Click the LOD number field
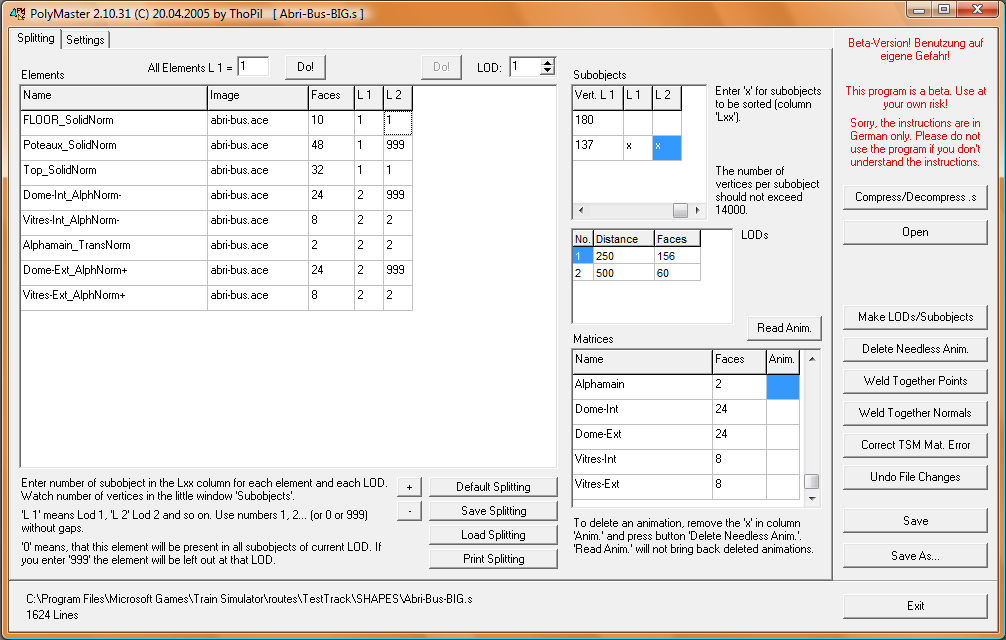The height and width of the screenshot is (640, 1006). tap(525, 66)
